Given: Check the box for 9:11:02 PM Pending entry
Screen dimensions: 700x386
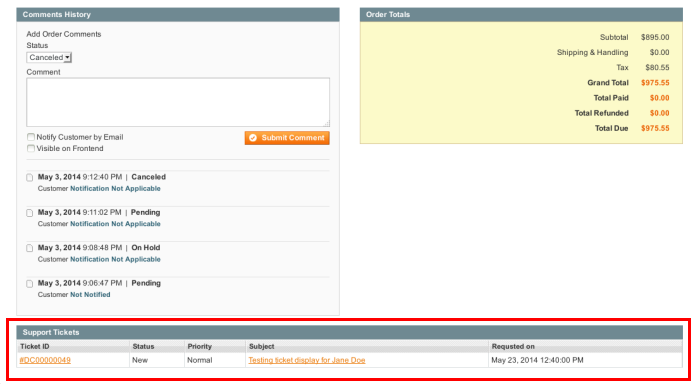Looking at the screenshot, I should 29,213.
